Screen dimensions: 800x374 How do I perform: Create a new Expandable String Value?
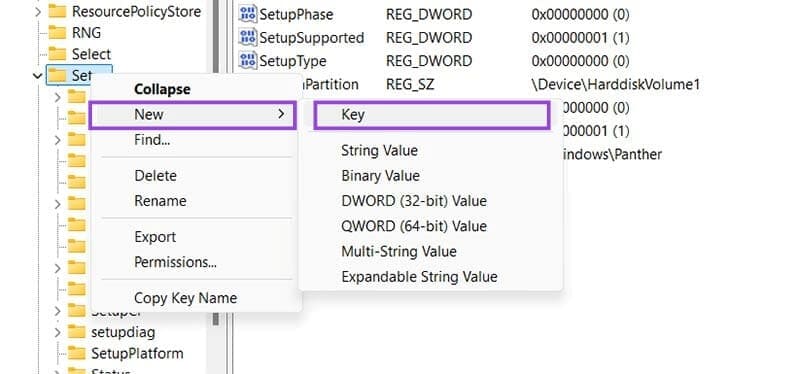pos(419,277)
